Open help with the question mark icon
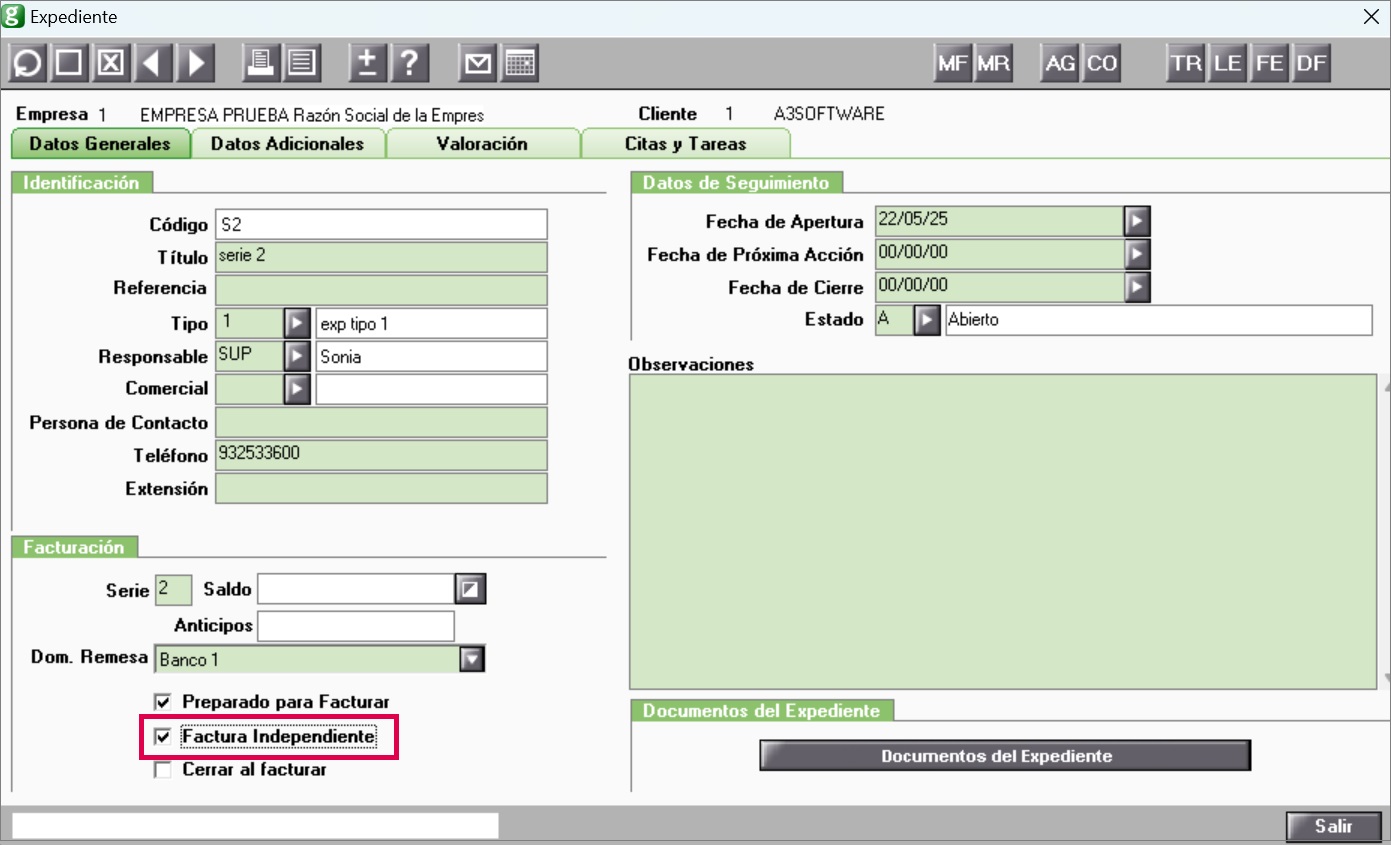The image size is (1391, 845). pyautogui.click(x=410, y=64)
